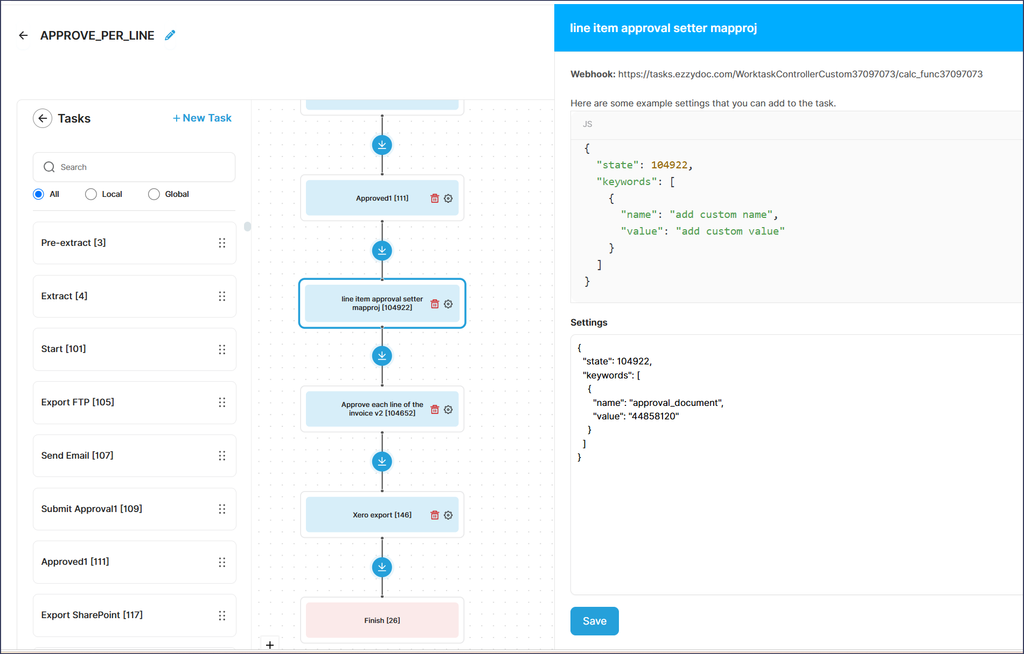Save the task settings

(594, 621)
